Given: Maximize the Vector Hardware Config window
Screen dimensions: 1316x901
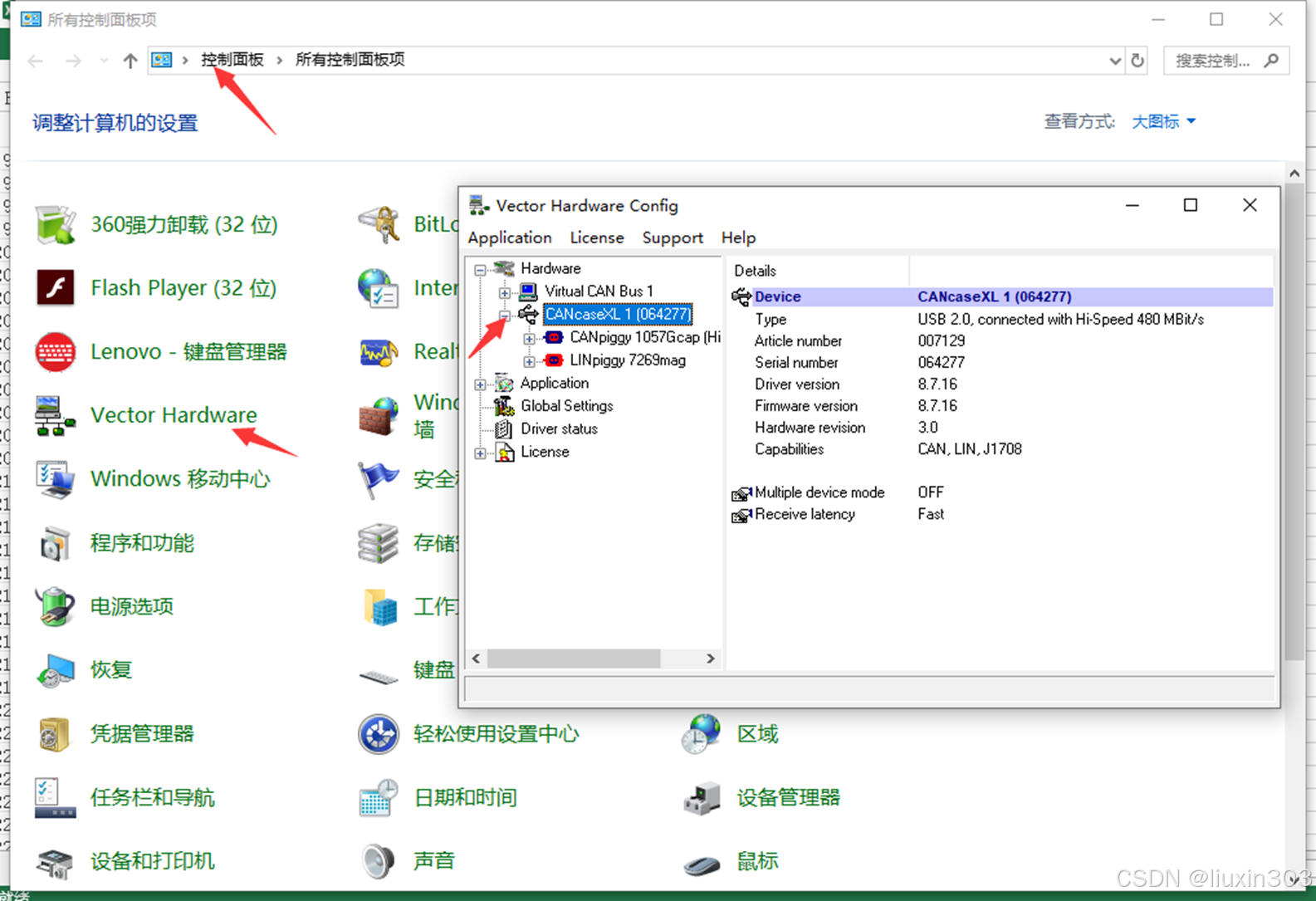Looking at the screenshot, I should pyautogui.click(x=1190, y=205).
